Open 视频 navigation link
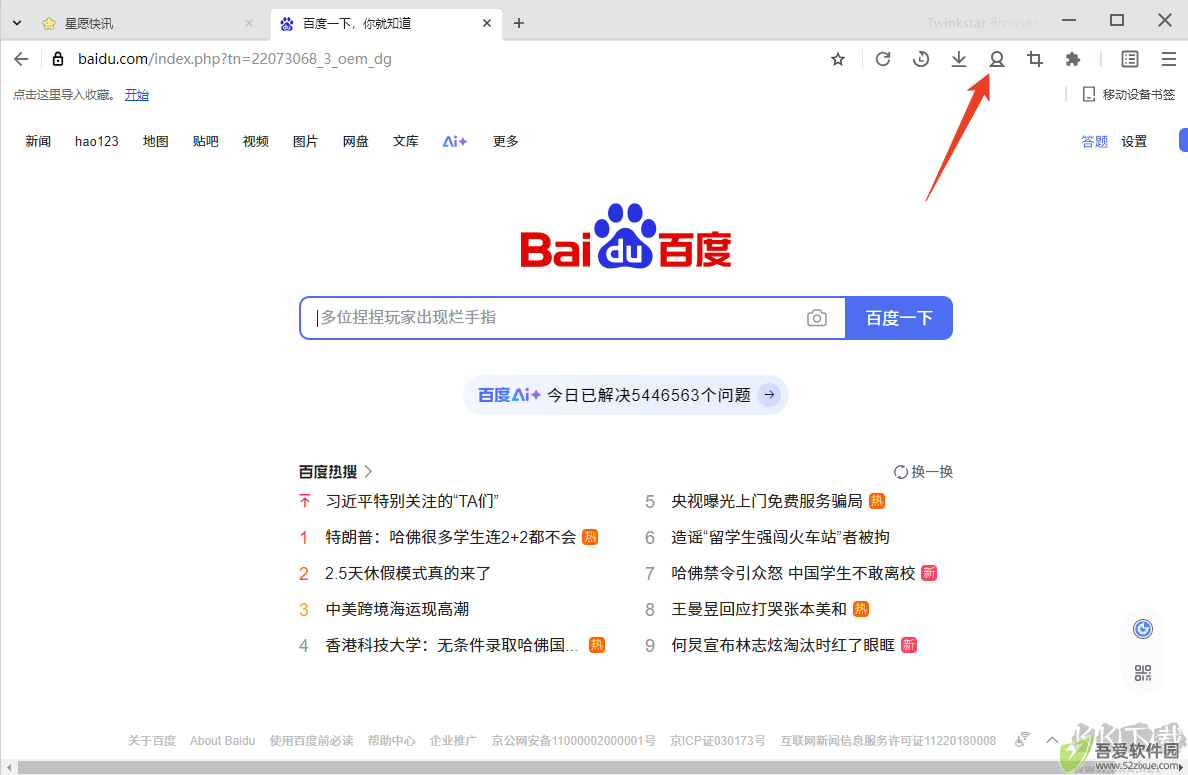 tap(255, 141)
